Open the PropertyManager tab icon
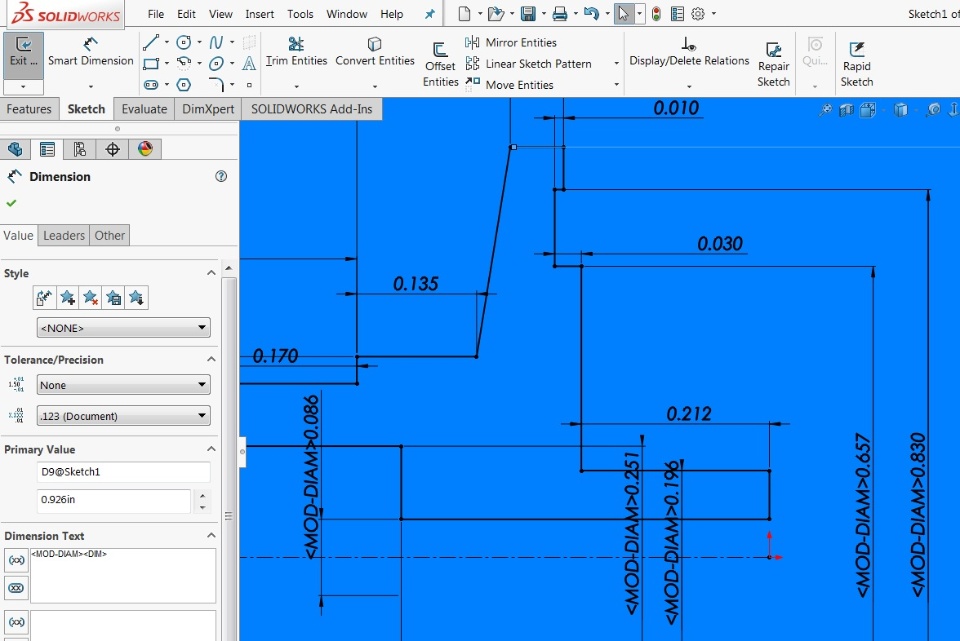The width and height of the screenshot is (960, 641). pyautogui.click(x=47, y=149)
